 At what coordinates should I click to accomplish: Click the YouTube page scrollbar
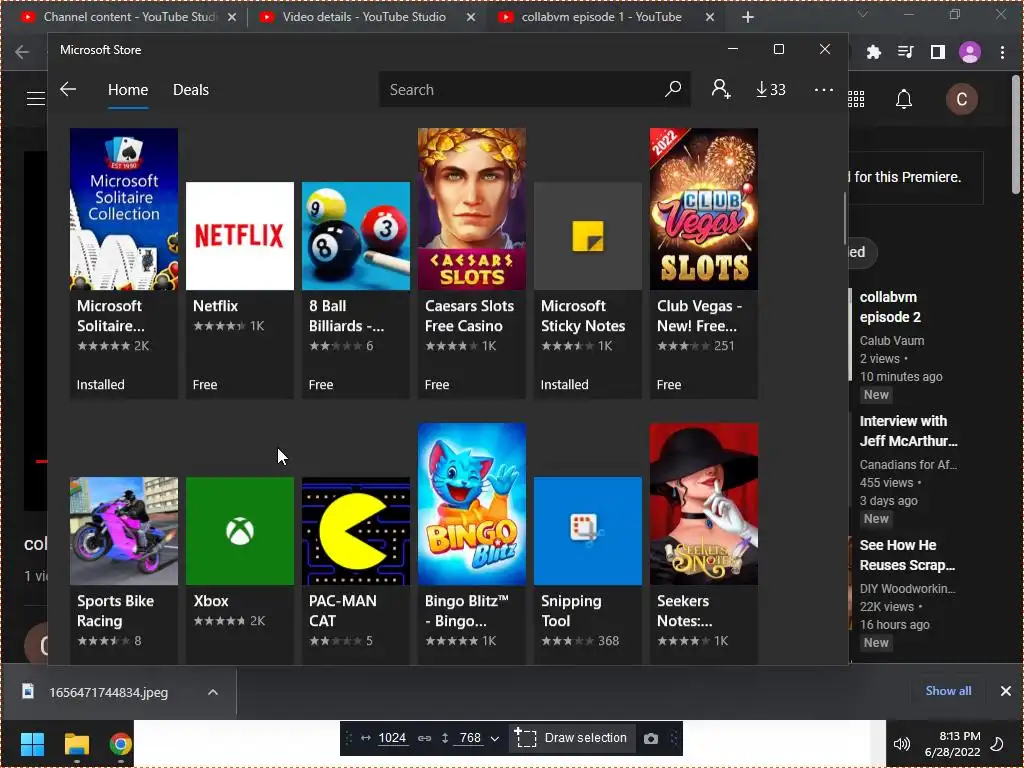1016,135
